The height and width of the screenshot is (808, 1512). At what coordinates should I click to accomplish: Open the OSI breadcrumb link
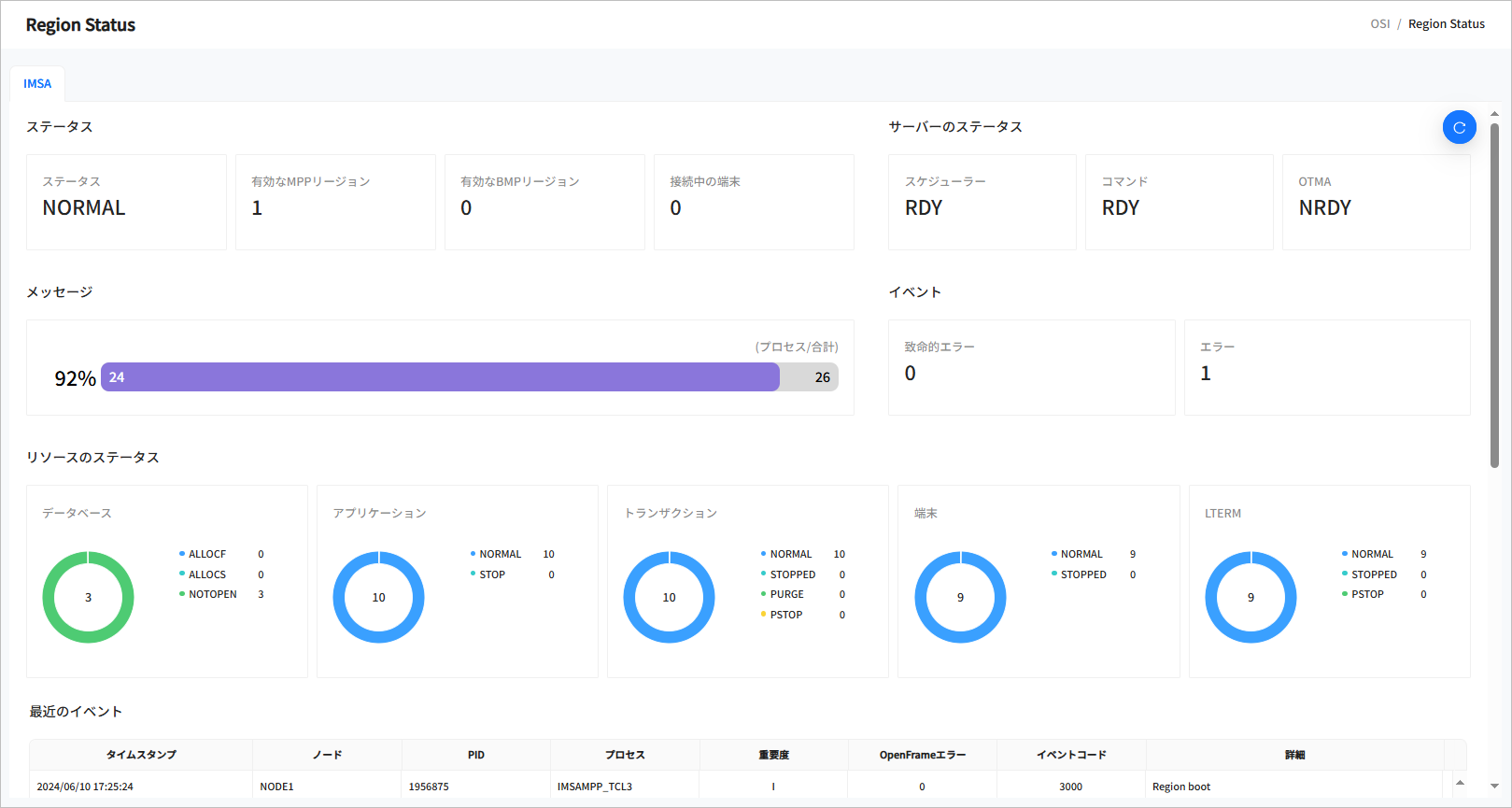[1379, 24]
